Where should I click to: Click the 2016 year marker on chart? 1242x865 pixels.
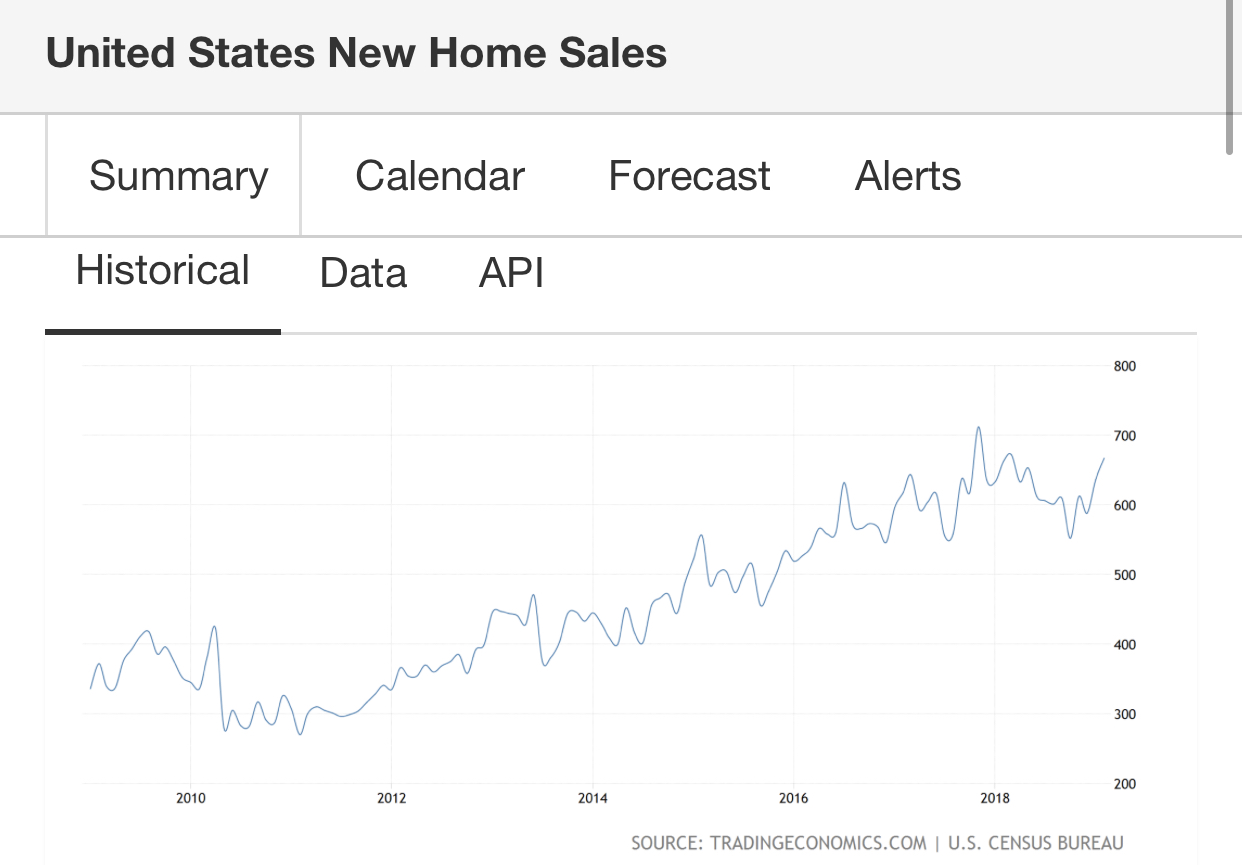(794, 798)
